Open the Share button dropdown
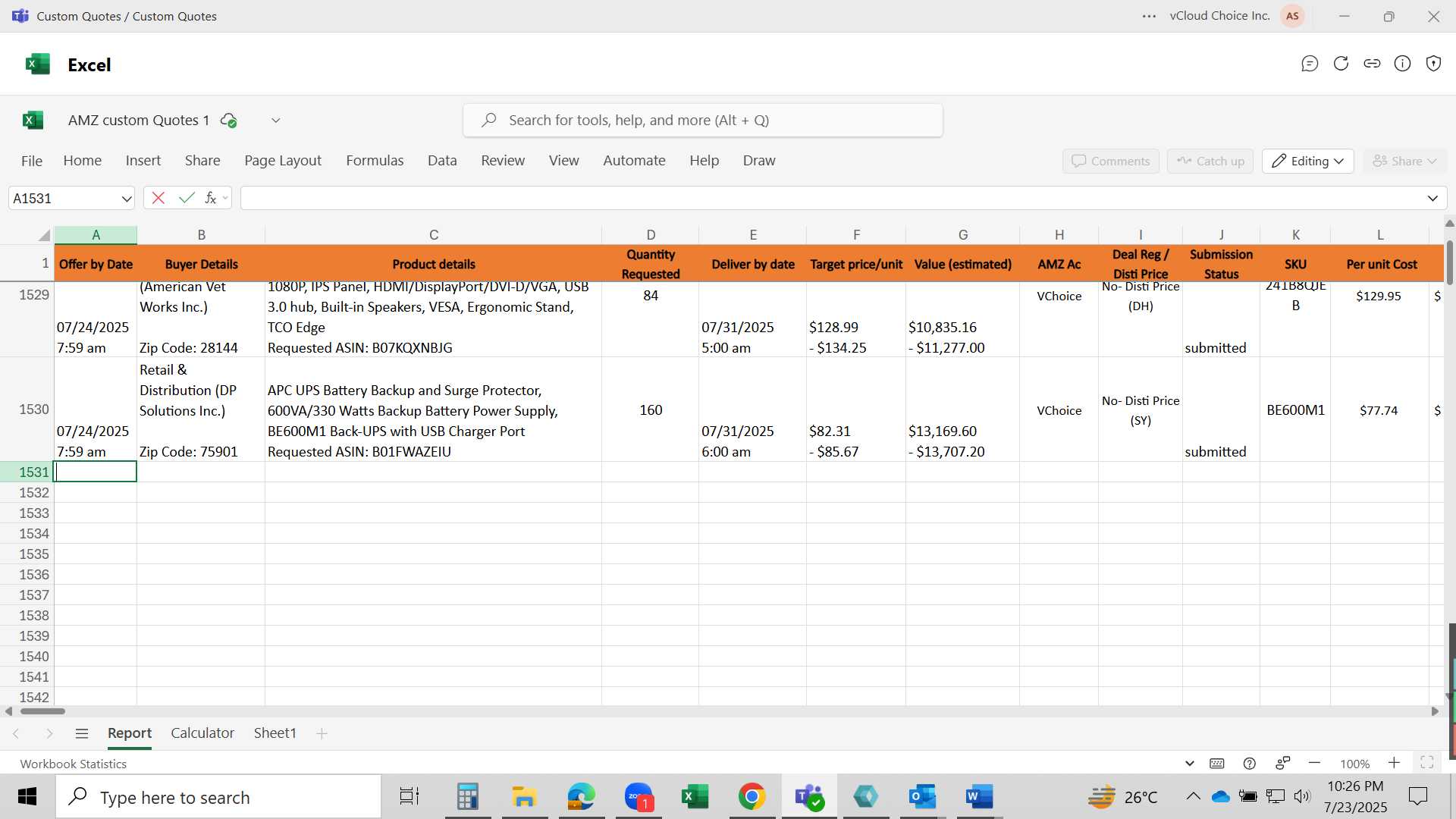Image resolution: width=1456 pixels, height=819 pixels. (x=1404, y=161)
